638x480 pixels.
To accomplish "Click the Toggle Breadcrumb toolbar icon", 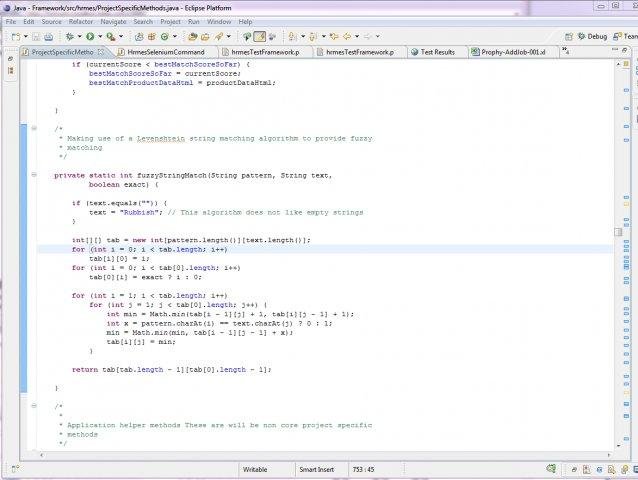I will (247, 37).
